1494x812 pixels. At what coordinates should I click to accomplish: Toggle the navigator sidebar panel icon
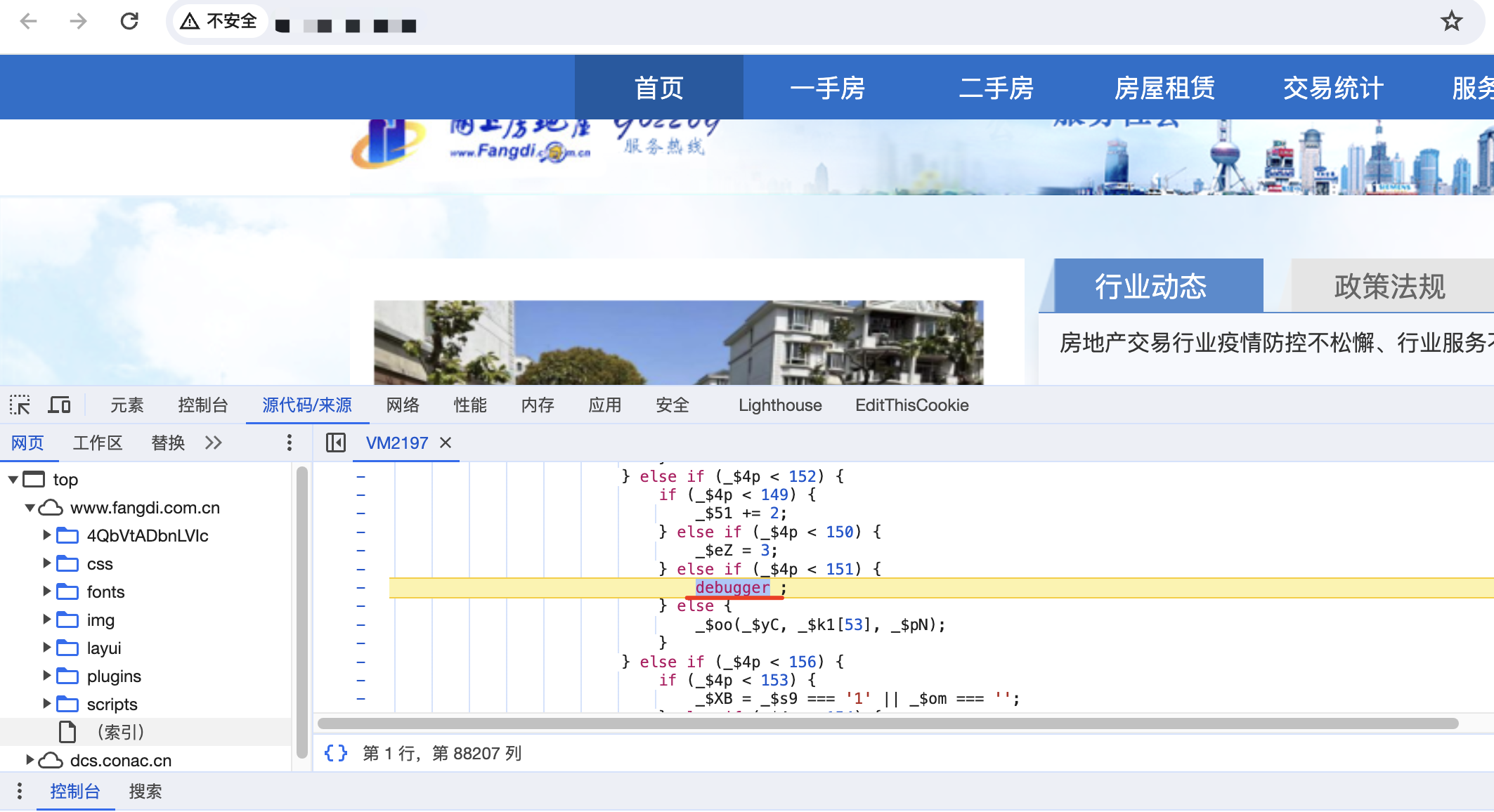(335, 443)
